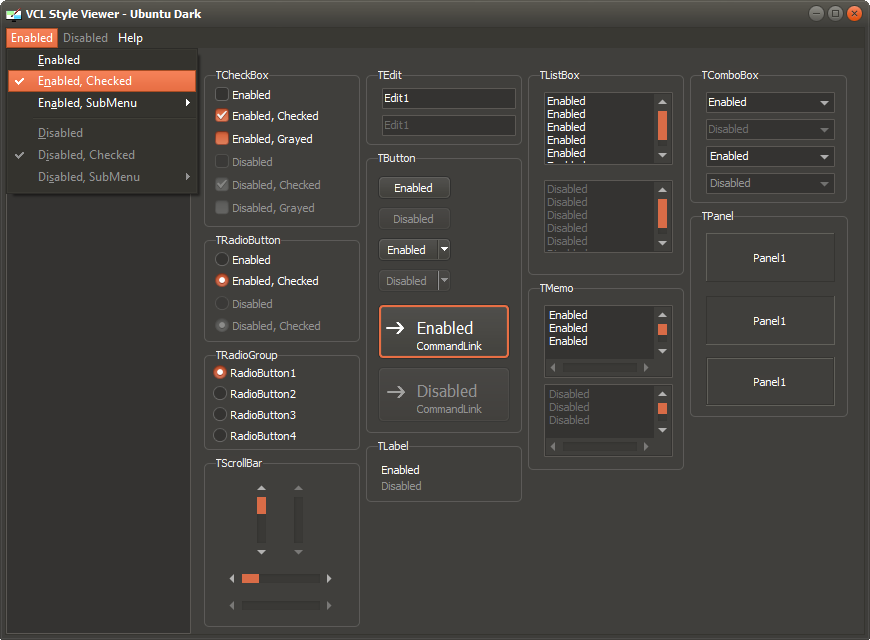Screen dimensions: 870x640
Task: Uncheck the Enabled, Checked checkbox
Action: point(221,115)
